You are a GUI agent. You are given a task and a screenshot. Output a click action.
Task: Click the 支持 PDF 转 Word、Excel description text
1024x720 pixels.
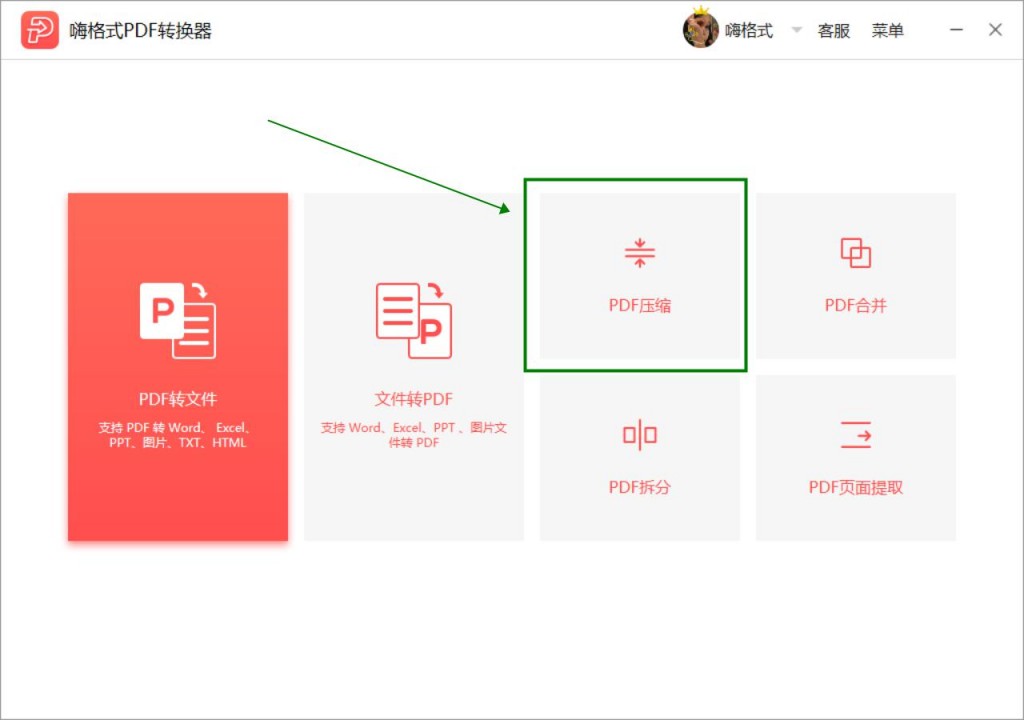tap(178, 435)
